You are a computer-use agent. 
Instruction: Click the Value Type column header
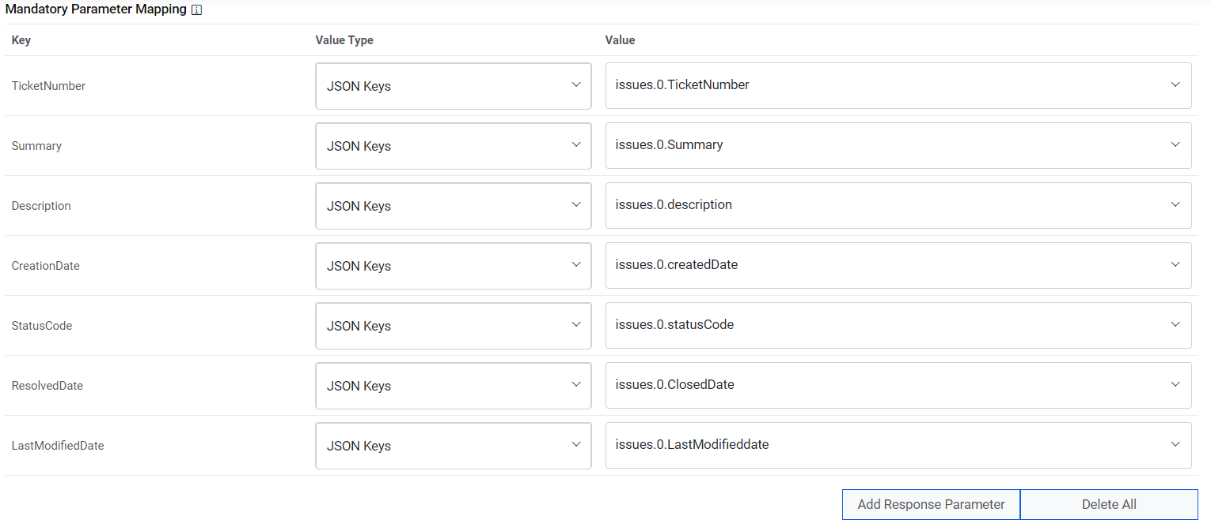click(344, 40)
